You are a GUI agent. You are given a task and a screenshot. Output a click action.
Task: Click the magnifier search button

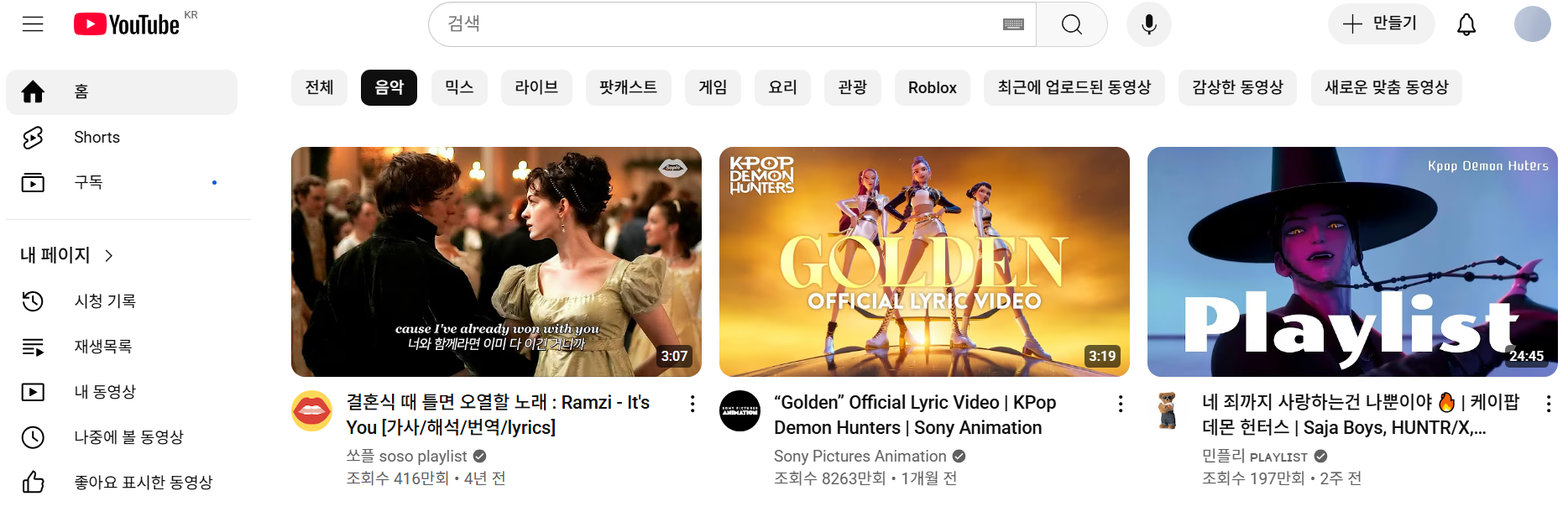tap(1072, 24)
